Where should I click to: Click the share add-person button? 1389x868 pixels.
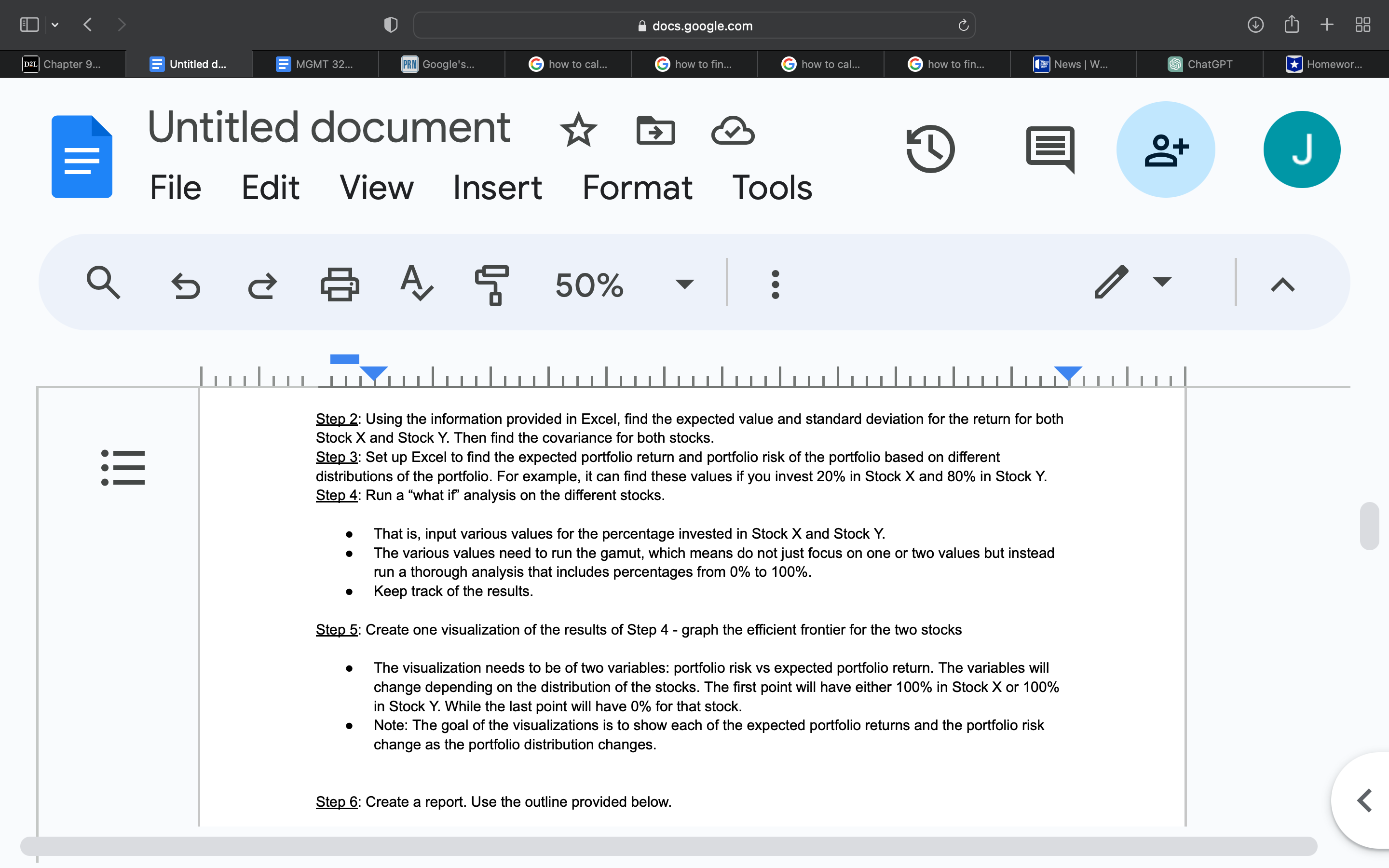point(1166,150)
